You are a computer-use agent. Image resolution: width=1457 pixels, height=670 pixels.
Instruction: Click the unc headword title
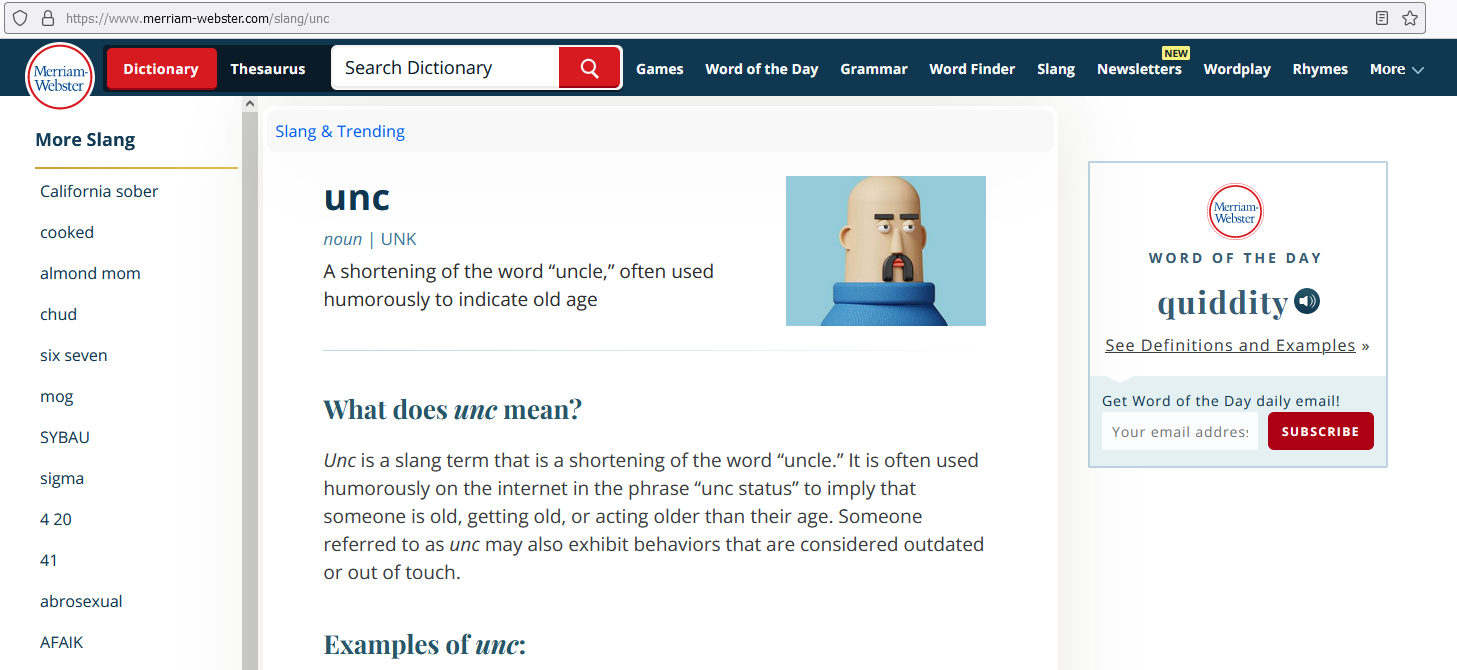(x=357, y=197)
